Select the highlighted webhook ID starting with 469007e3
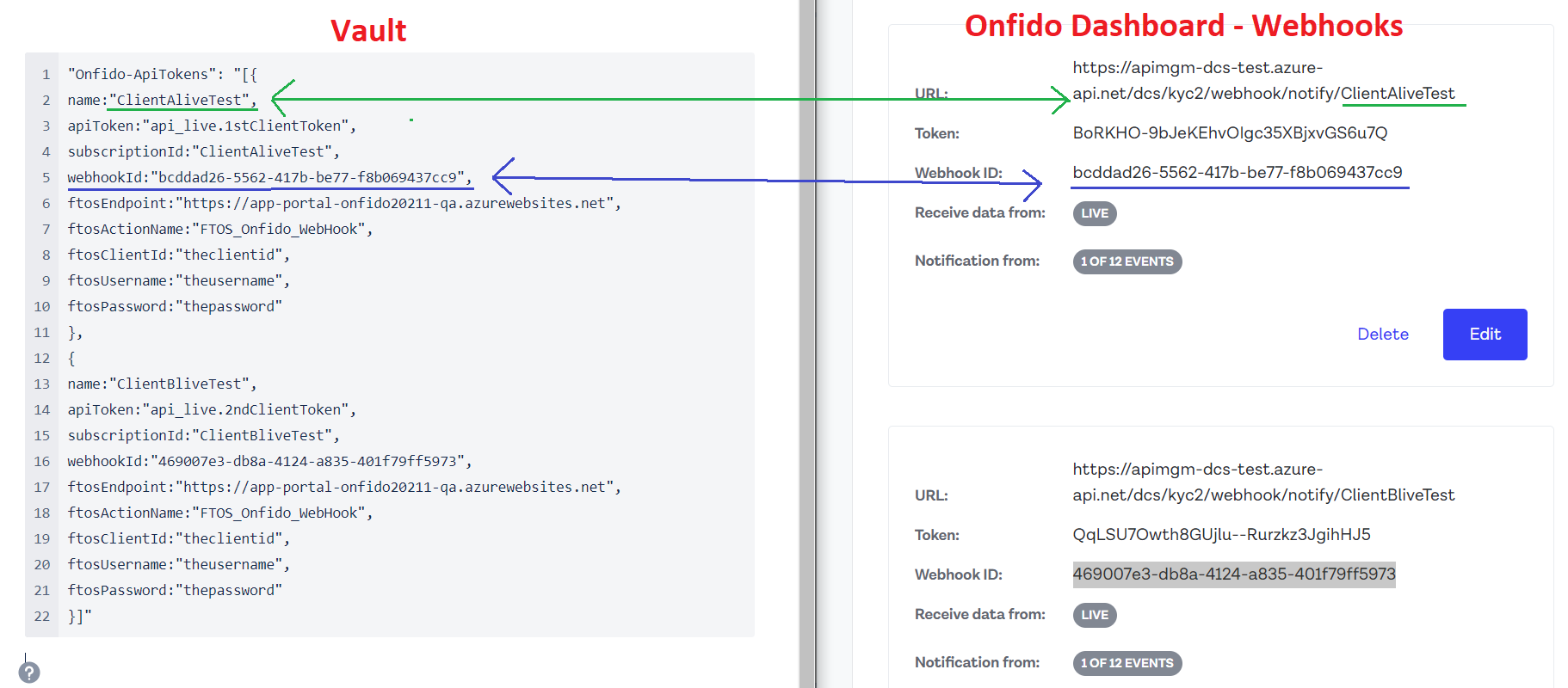1568x688 pixels. 1233,574
